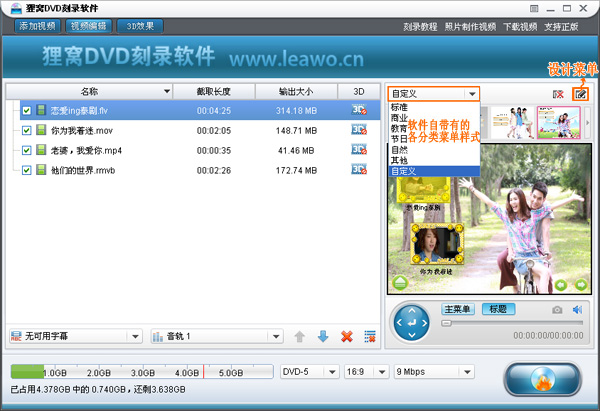Click 3D icon for 老婆，我爱你.mp4 row
The height and width of the screenshot is (411, 600).
[x=359, y=149]
